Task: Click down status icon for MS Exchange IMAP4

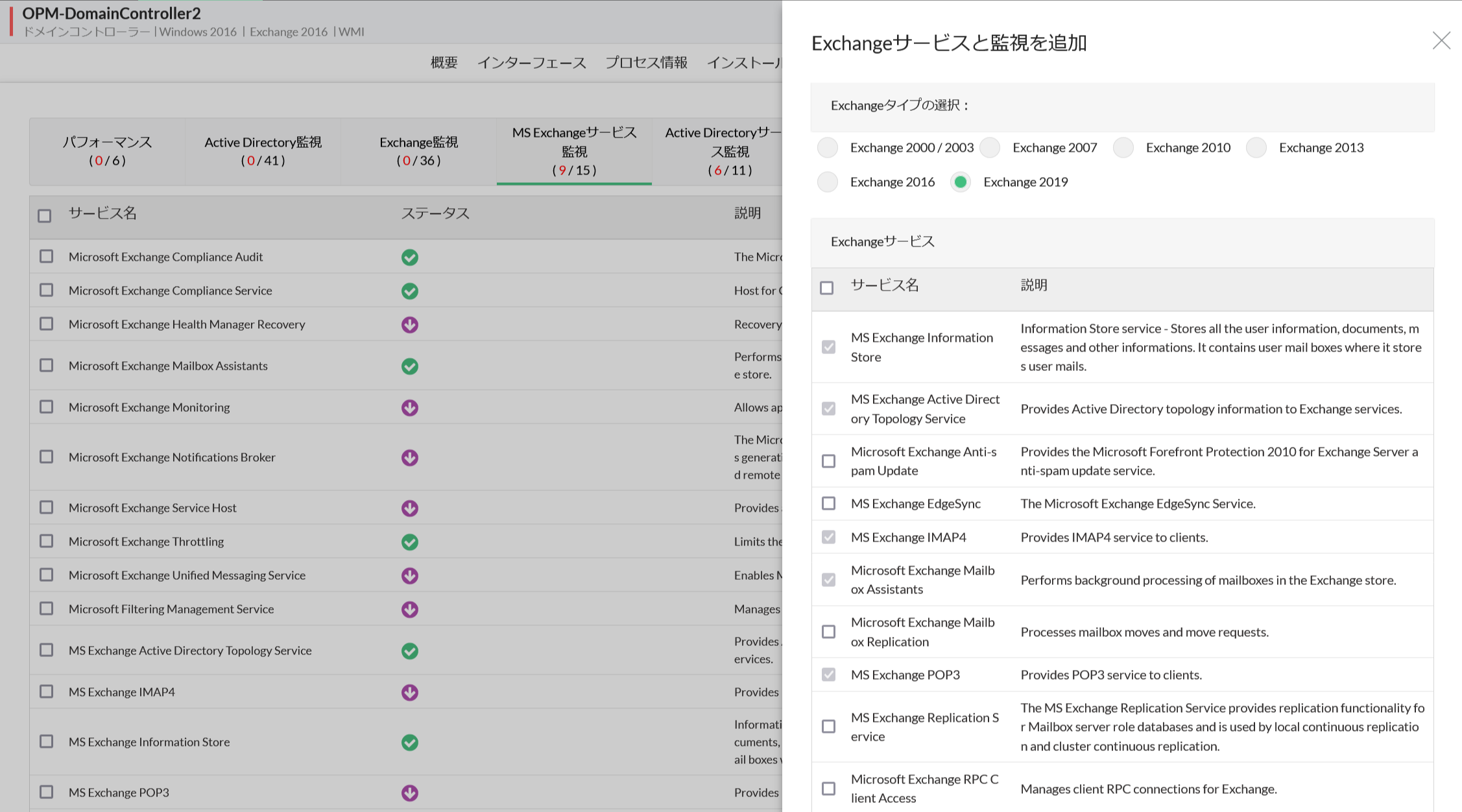Action: (409, 693)
